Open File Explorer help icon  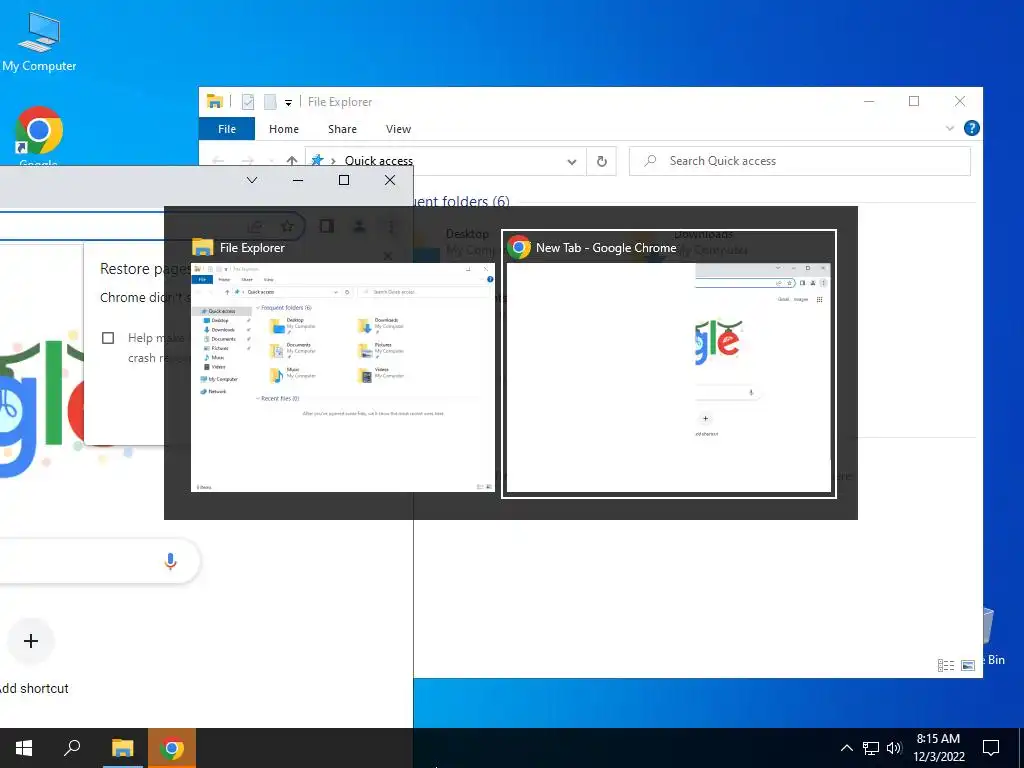pyautogui.click(x=971, y=128)
